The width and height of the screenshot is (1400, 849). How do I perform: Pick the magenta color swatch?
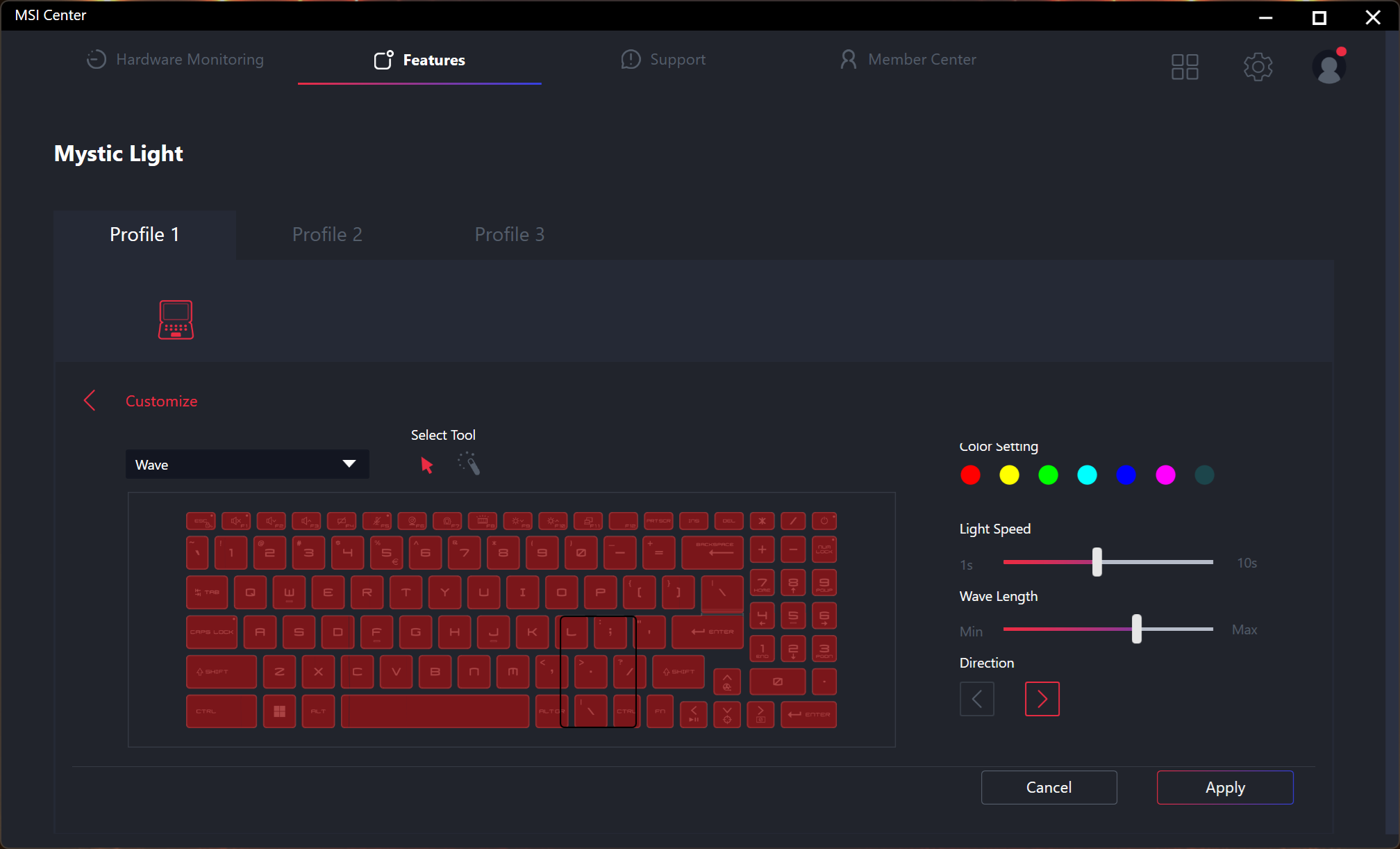(x=1165, y=475)
